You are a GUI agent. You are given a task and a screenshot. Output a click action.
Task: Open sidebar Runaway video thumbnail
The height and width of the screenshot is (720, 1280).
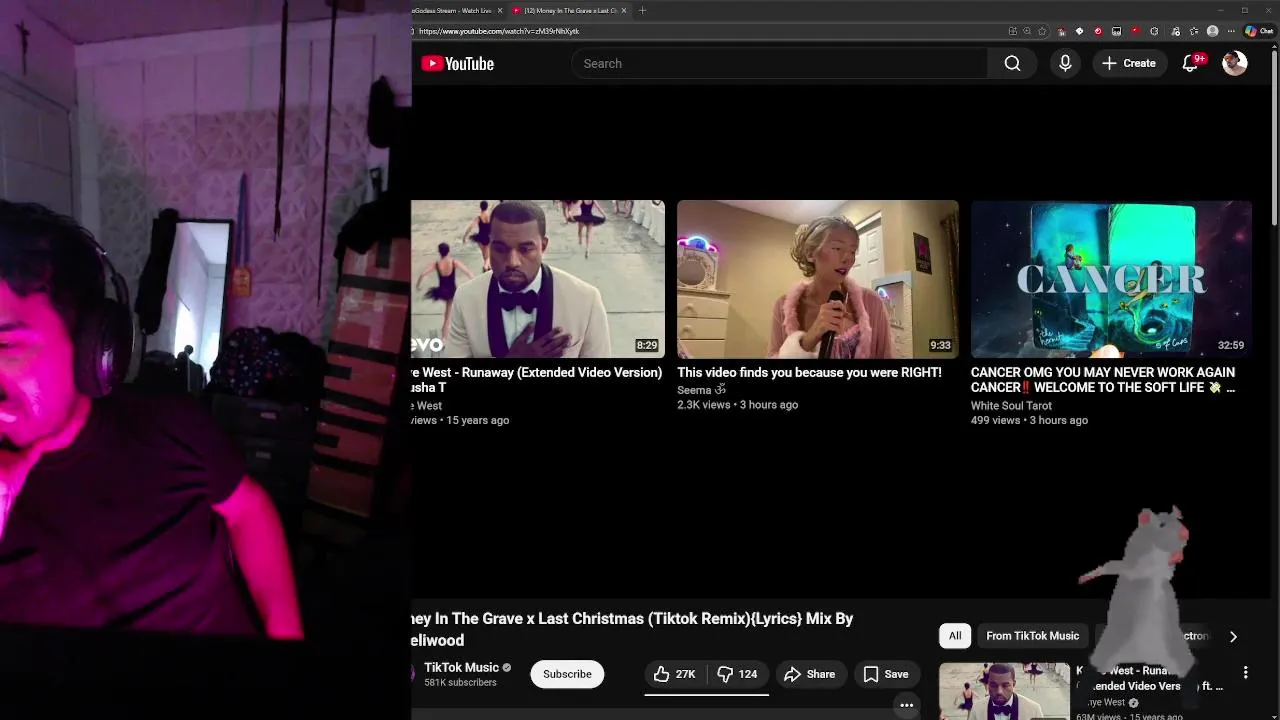[x=1004, y=691]
